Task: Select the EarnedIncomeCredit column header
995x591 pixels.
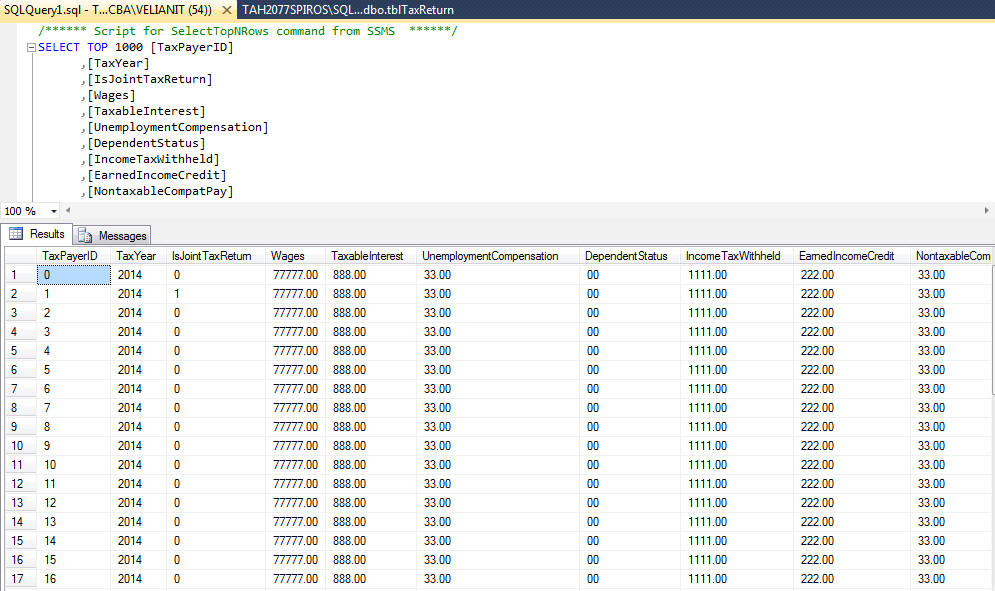Action: [852, 256]
